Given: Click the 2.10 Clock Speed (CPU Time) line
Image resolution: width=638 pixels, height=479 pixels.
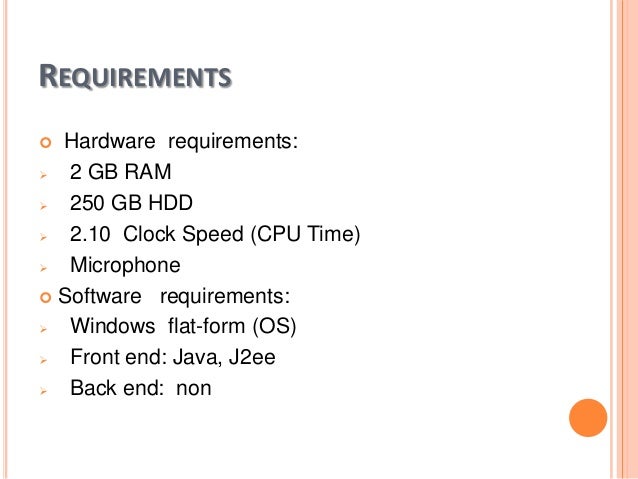Looking at the screenshot, I should coord(215,234).
